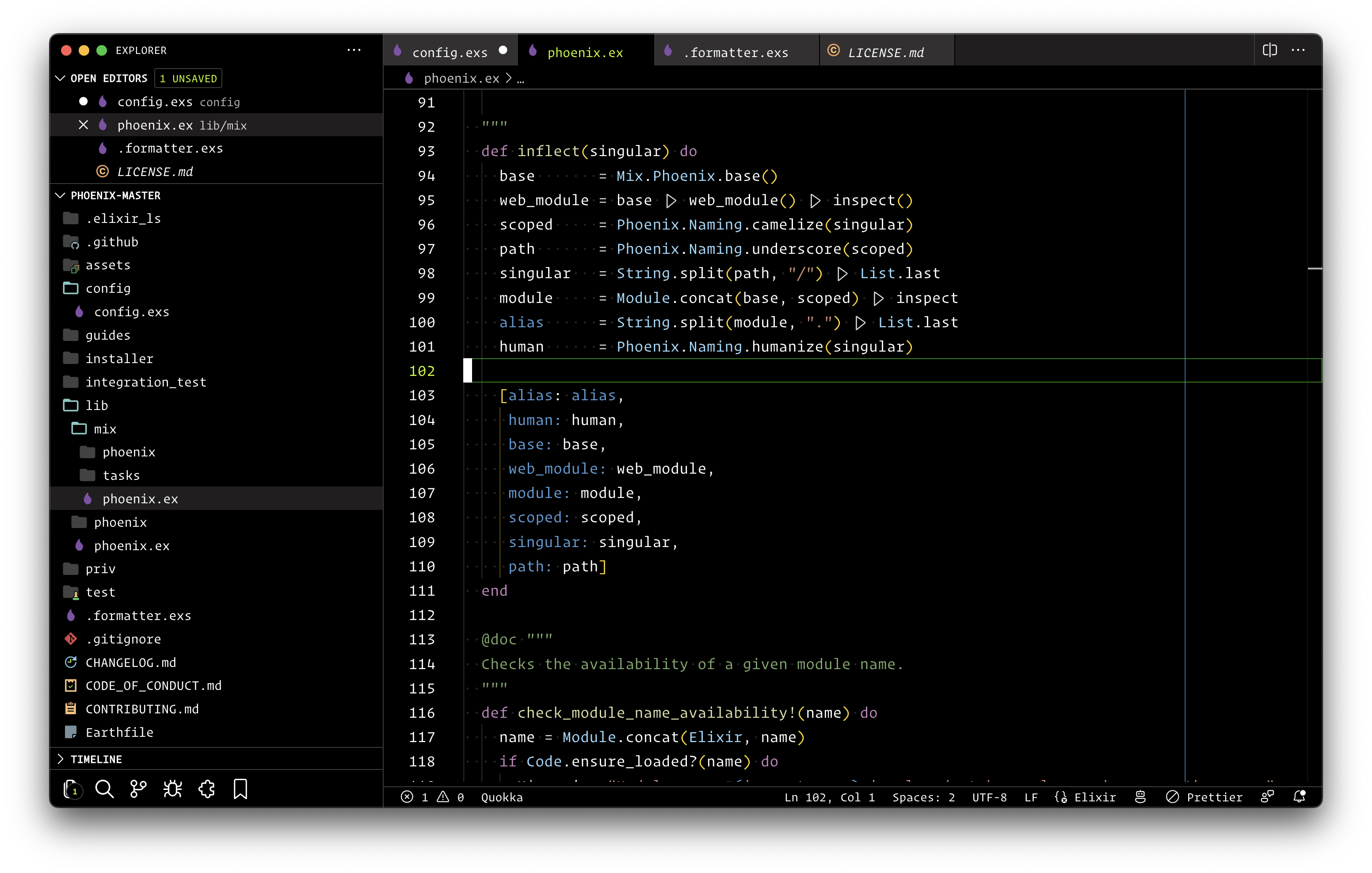Change indentation via Spaces: 2
The width and height of the screenshot is (1372, 873).
(923, 797)
